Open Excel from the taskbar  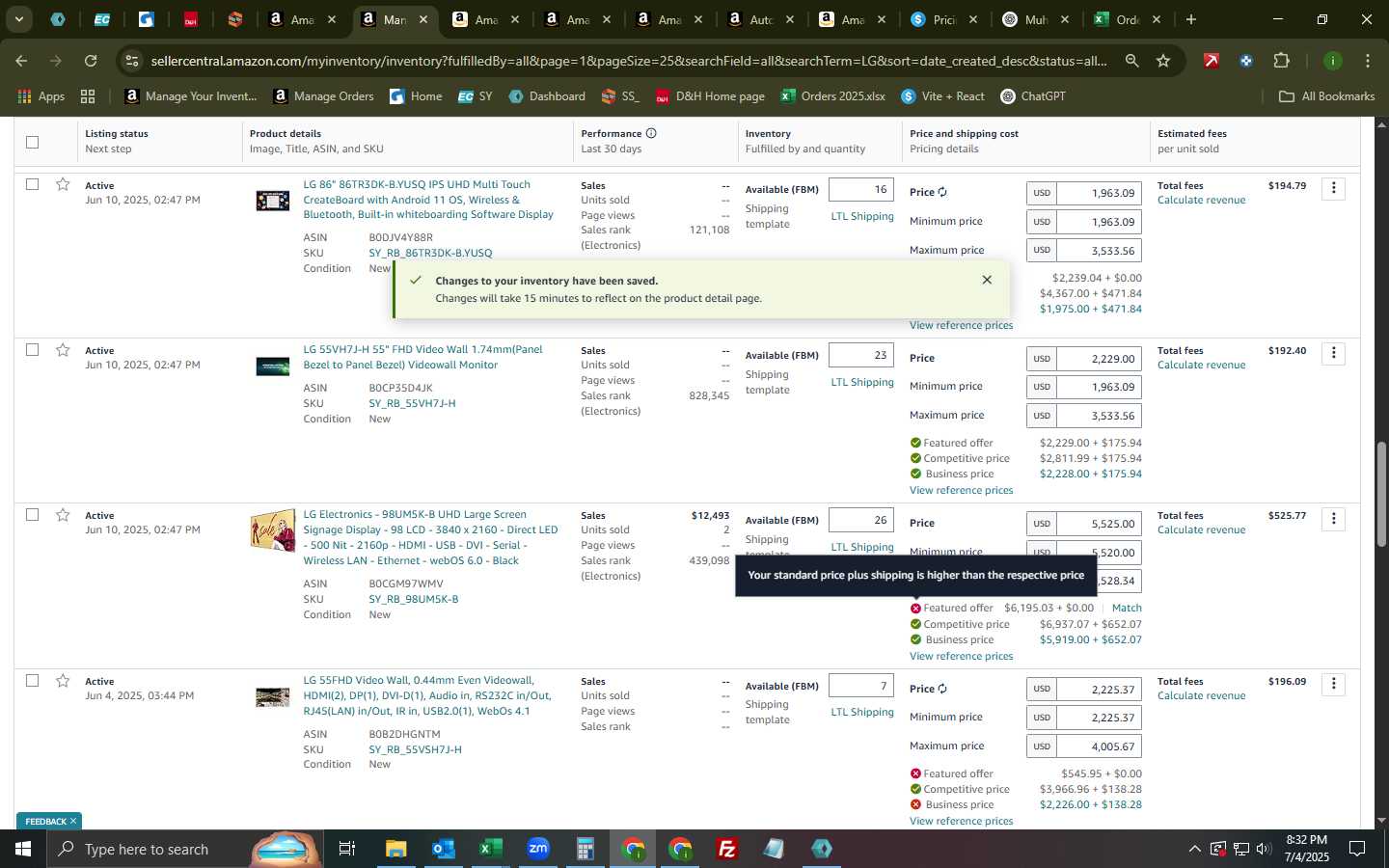(x=491, y=849)
